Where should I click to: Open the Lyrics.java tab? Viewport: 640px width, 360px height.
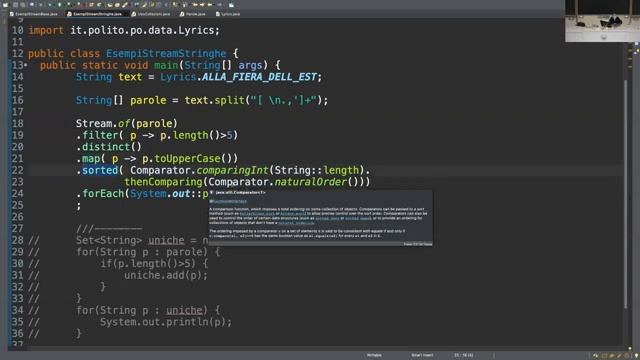[228, 14]
